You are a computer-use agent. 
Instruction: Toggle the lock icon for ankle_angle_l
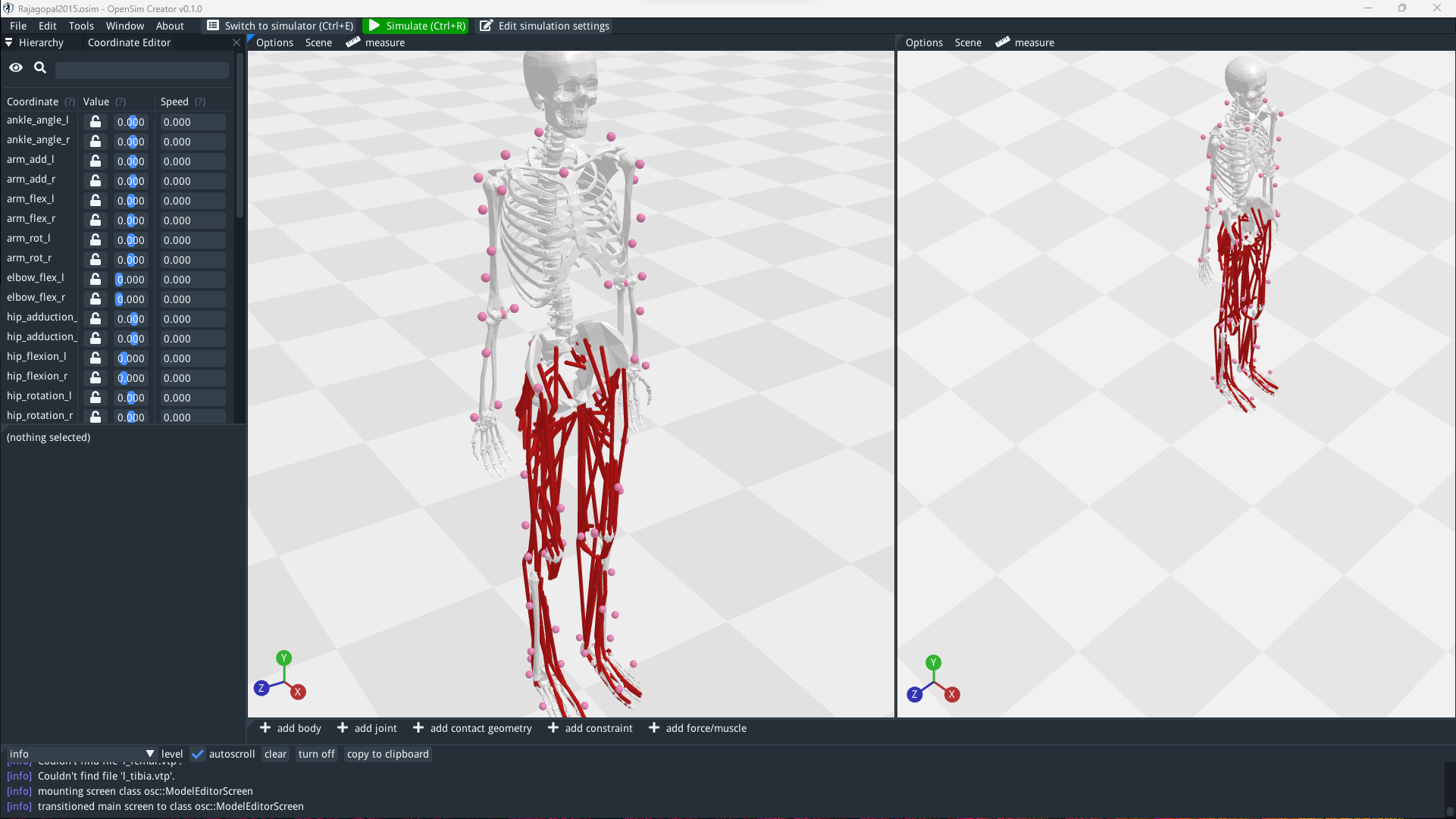pyautogui.click(x=96, y=121)
